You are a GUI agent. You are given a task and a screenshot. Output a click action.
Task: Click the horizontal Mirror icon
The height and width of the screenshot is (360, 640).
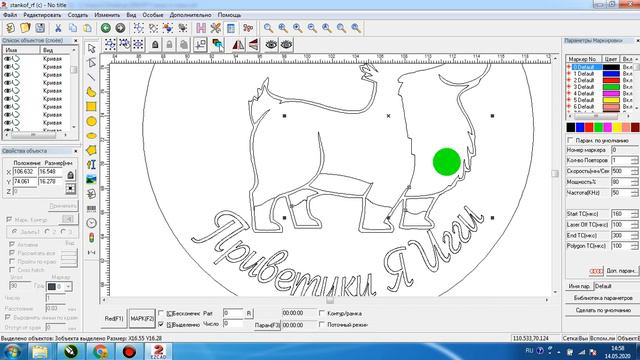tap(238, 45)
